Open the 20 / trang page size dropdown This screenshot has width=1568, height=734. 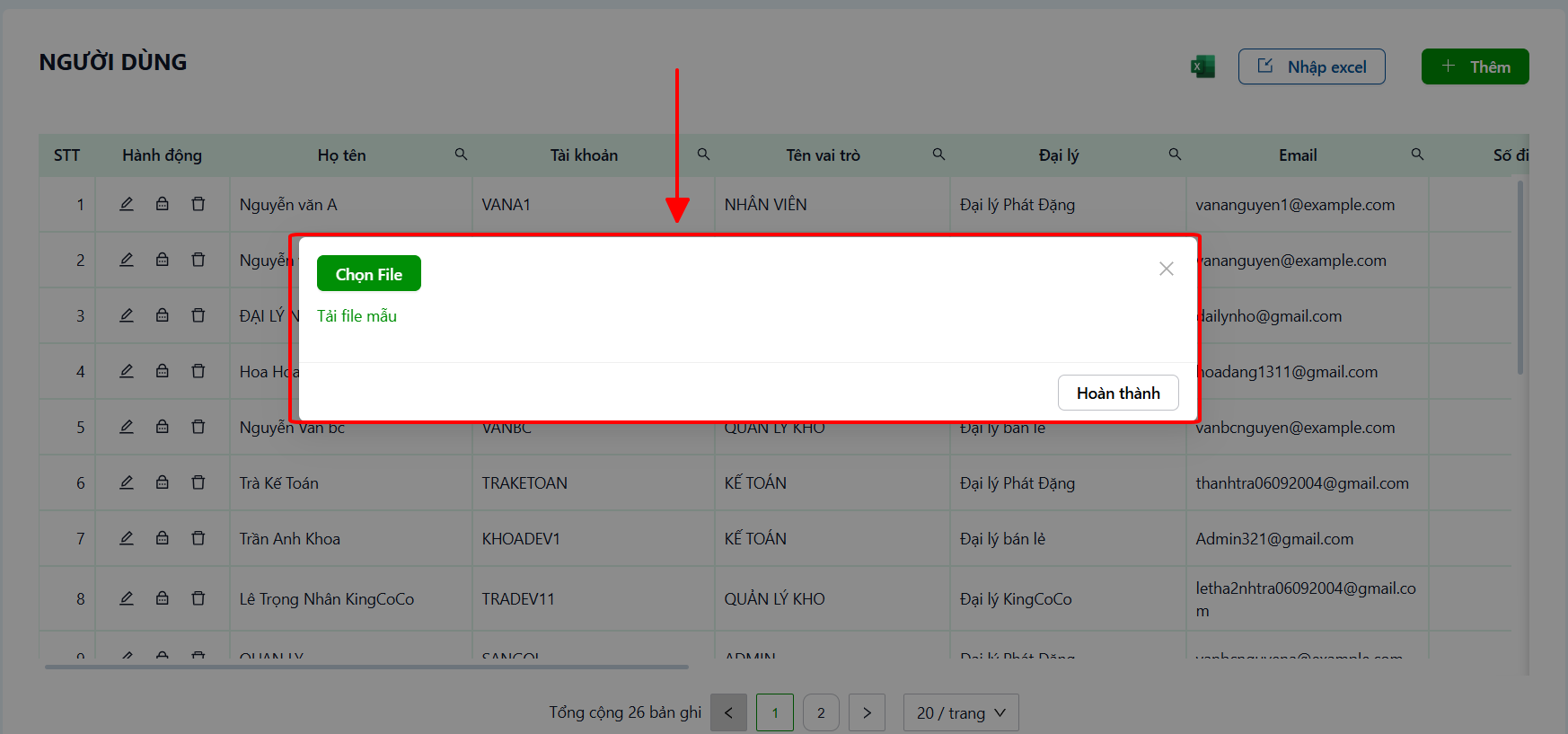pyautogui.click(x=961, y=712)
